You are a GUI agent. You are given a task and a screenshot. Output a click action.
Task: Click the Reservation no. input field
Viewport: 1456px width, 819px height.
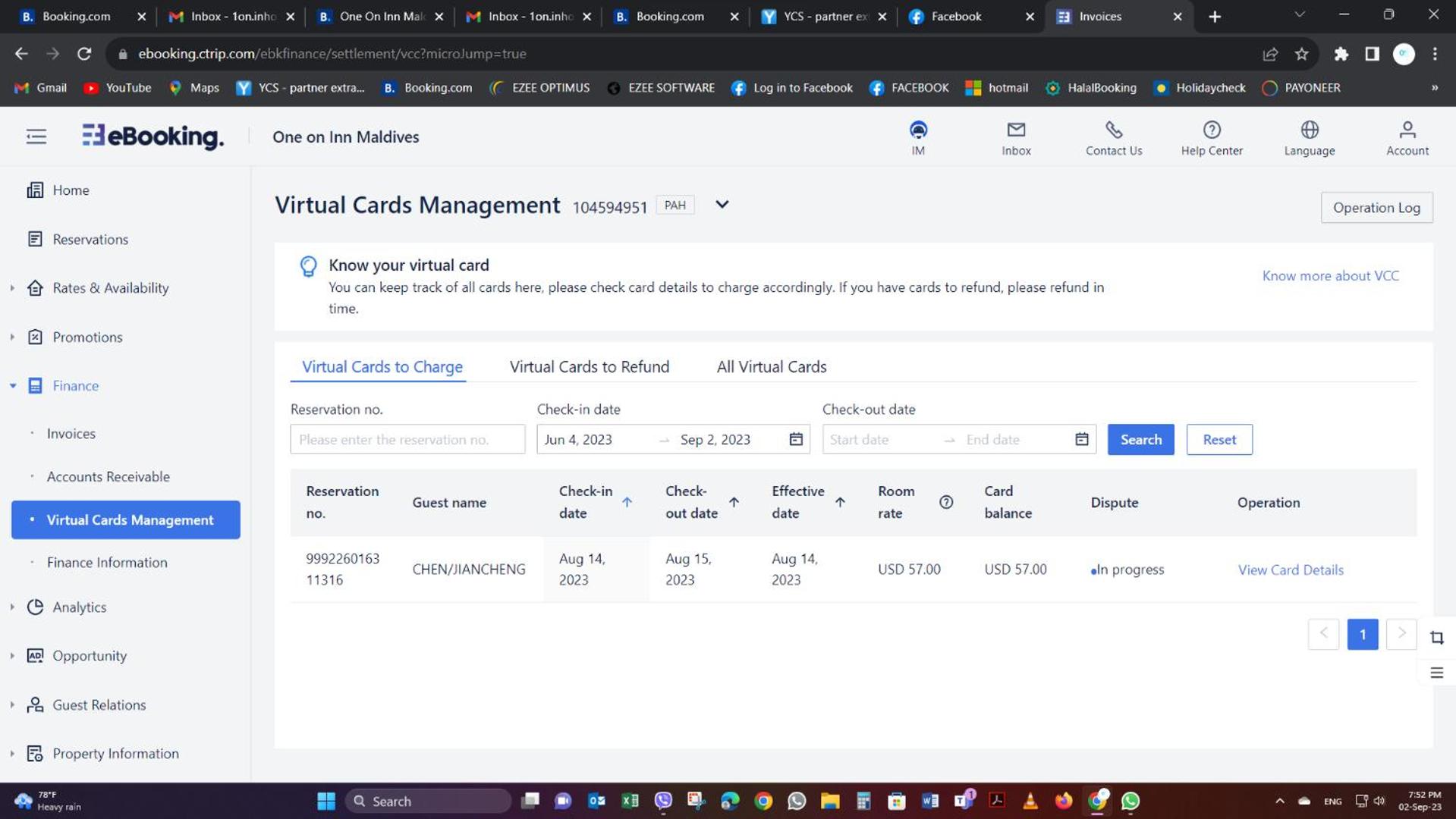click(x=407, y=440)
